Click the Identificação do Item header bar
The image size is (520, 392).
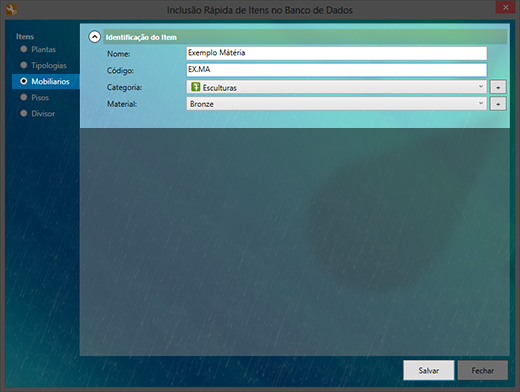coord(305,37)
